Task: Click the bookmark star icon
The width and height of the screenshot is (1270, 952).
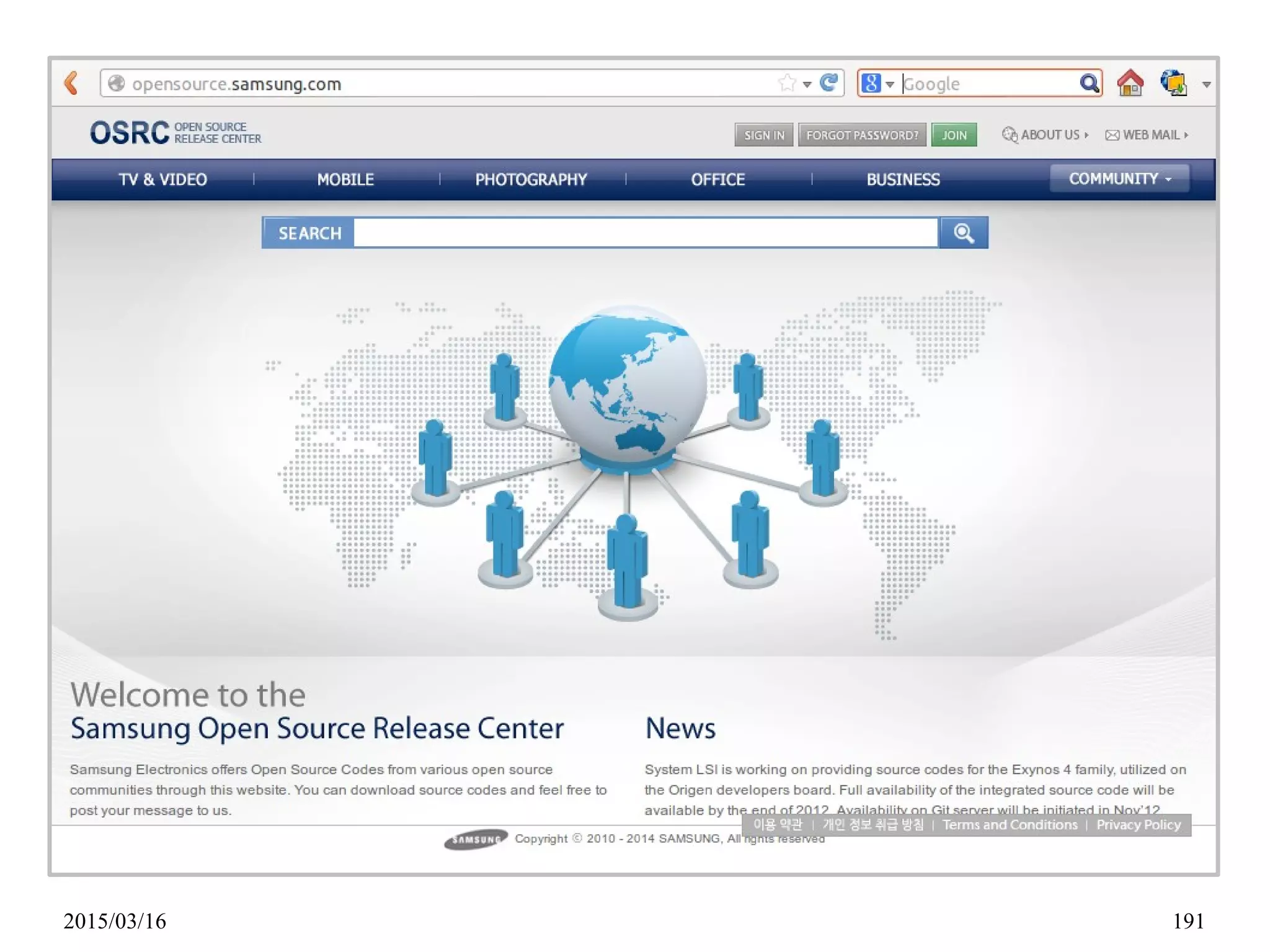Action: pos(786,83)
